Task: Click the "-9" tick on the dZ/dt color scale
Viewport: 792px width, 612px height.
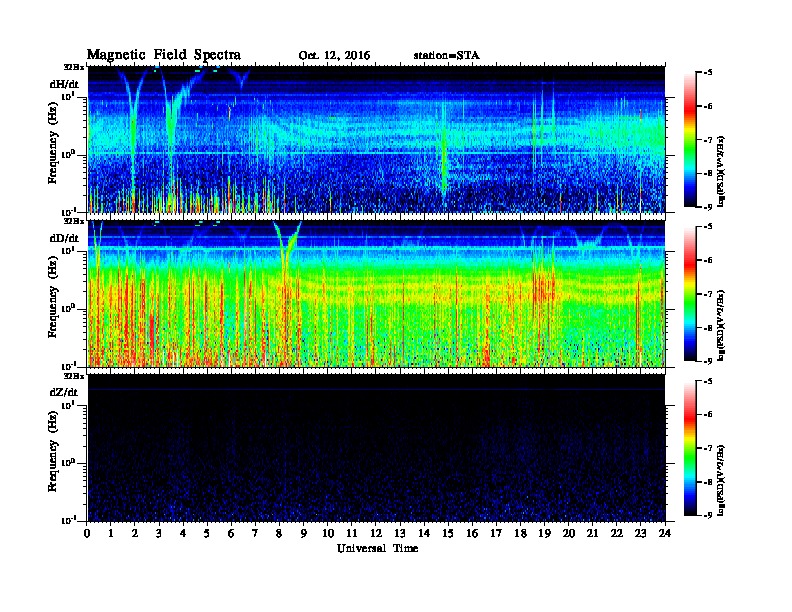Action: point(707,515)
